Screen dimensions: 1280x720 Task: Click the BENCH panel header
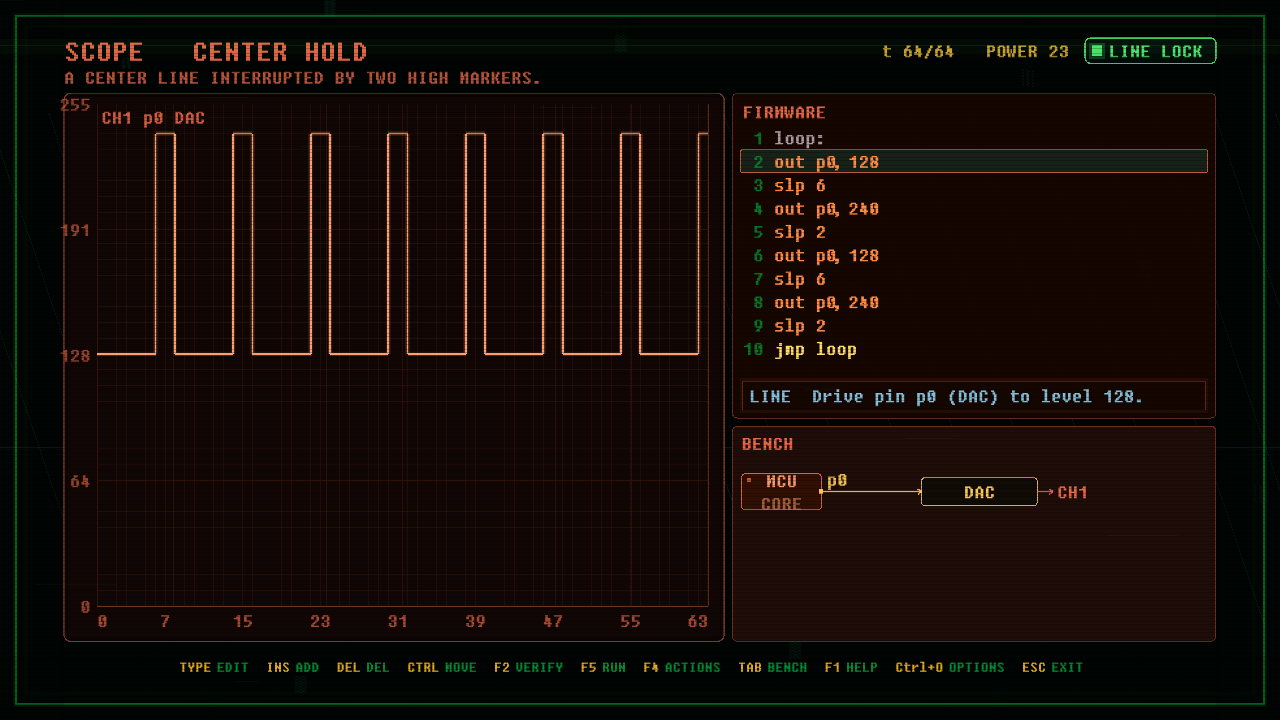pyautogui.click(x=768, y=444)
